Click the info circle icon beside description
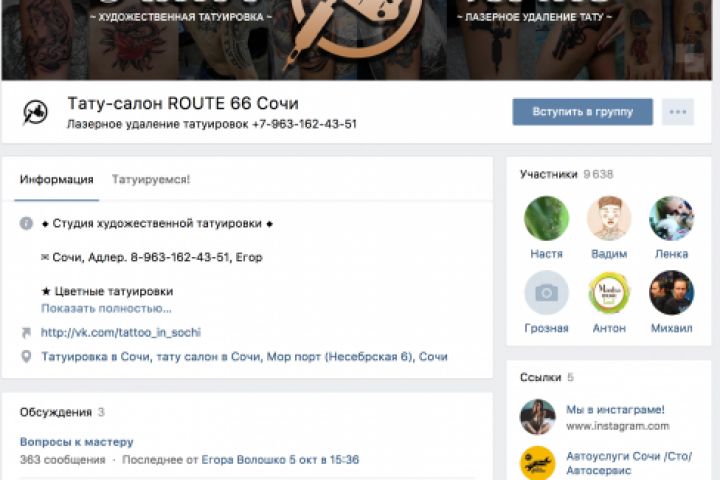720x480 pixels. 26,223
